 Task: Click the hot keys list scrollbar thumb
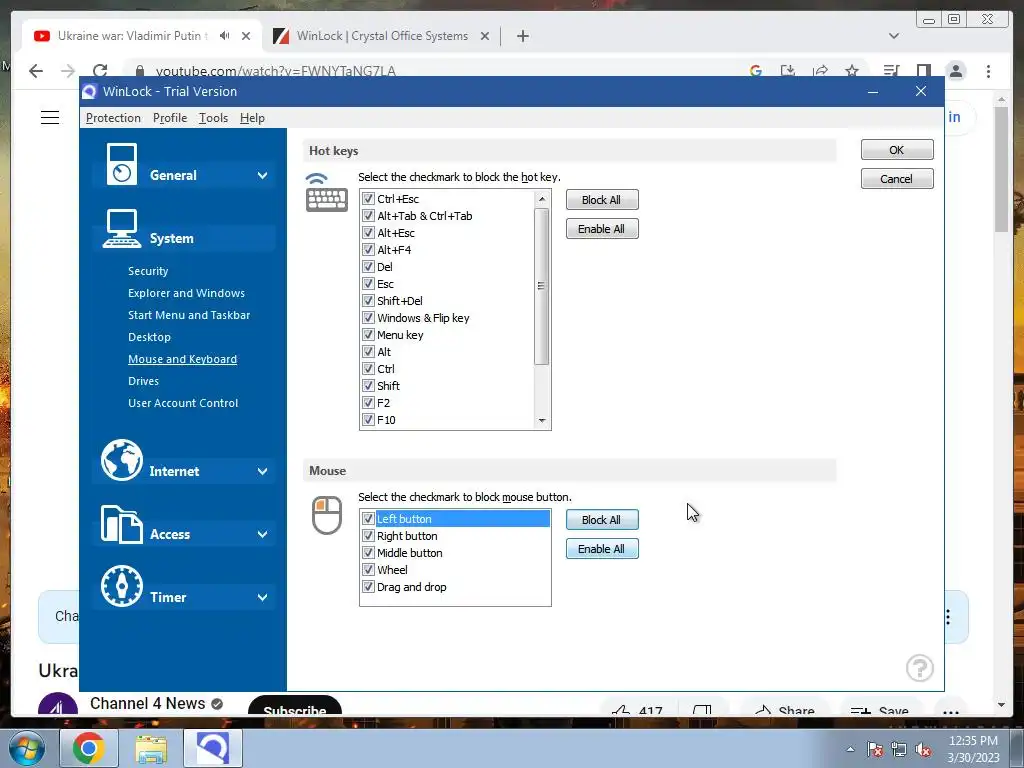[541, 285]
